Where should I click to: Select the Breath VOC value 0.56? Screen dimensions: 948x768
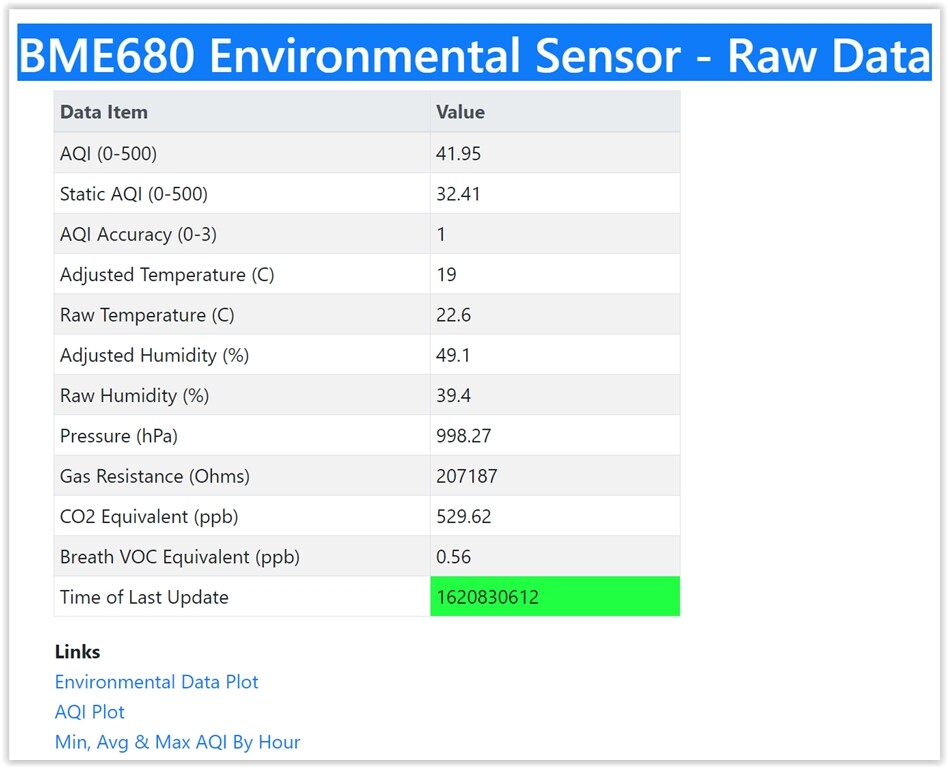coord(453,557)
